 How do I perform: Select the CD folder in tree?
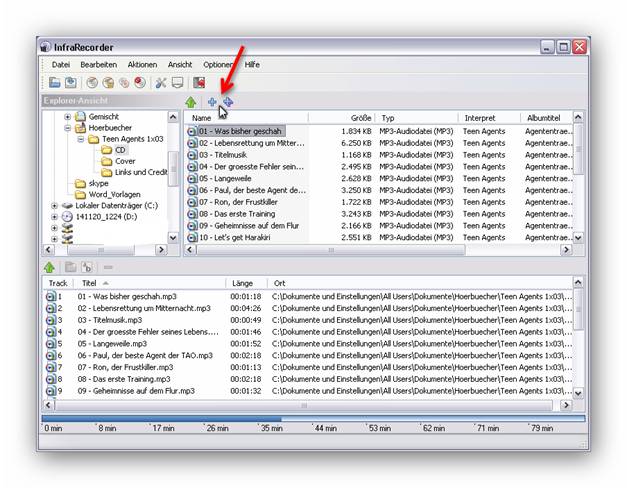click(x=120, y=150)
